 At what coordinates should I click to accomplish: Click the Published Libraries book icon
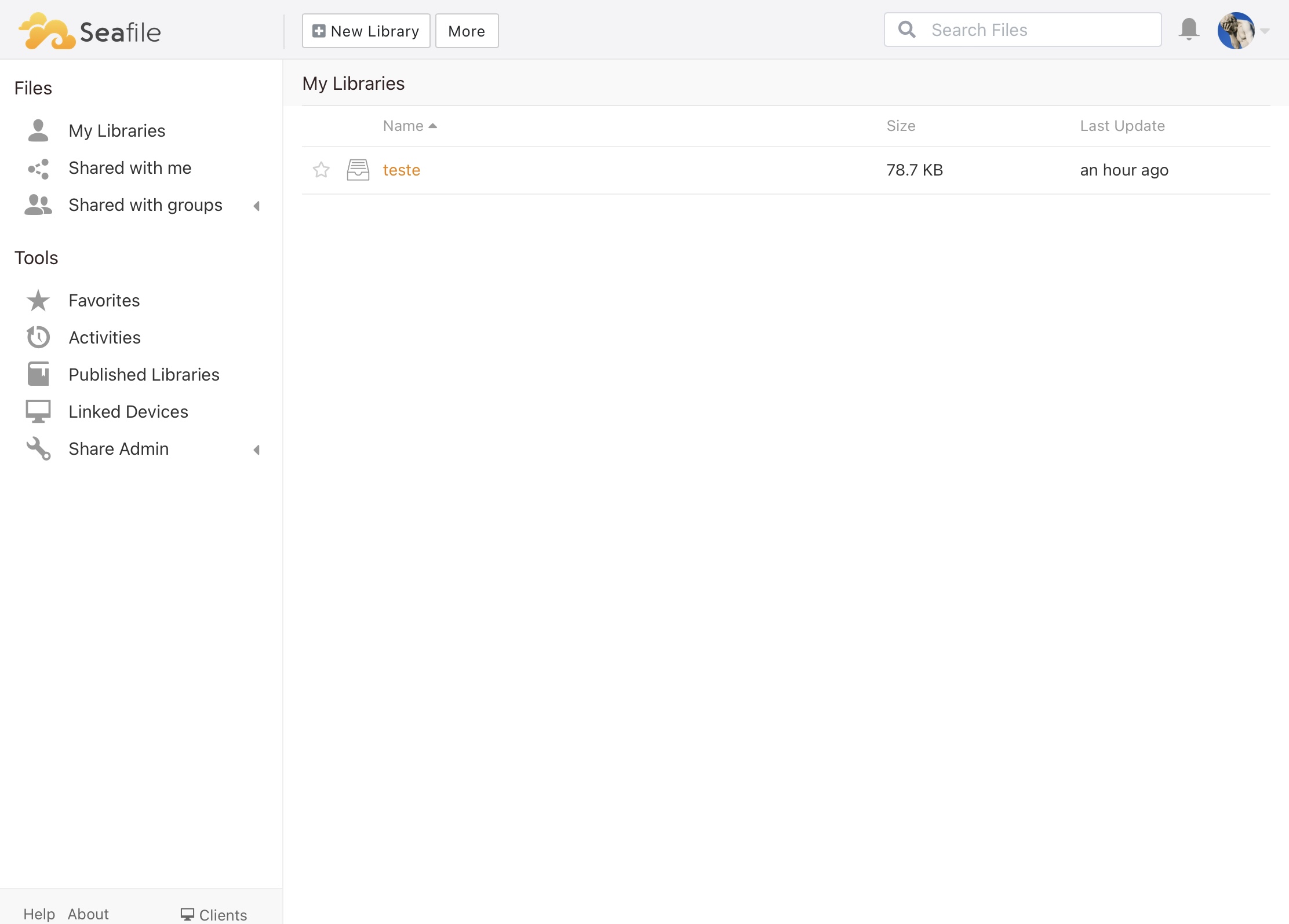click(x=38, y=375)
